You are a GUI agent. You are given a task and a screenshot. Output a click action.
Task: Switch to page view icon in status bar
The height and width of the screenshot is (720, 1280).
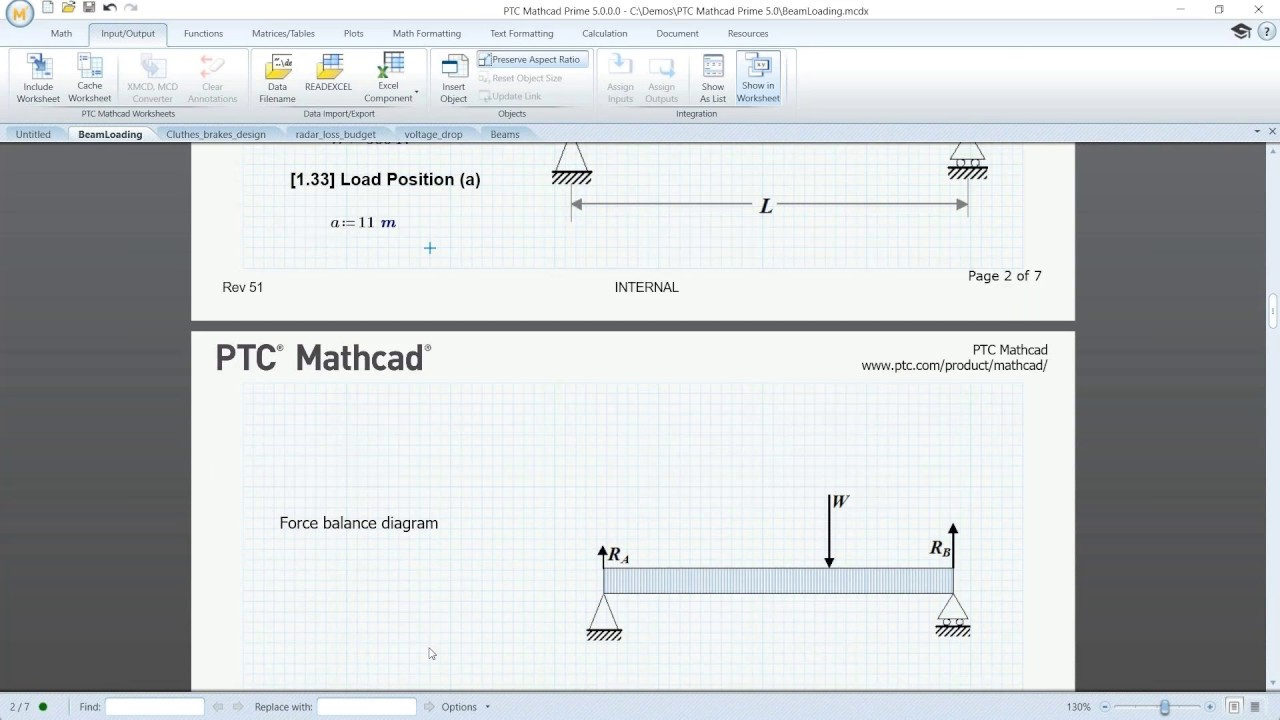[x=1235, y=707]
